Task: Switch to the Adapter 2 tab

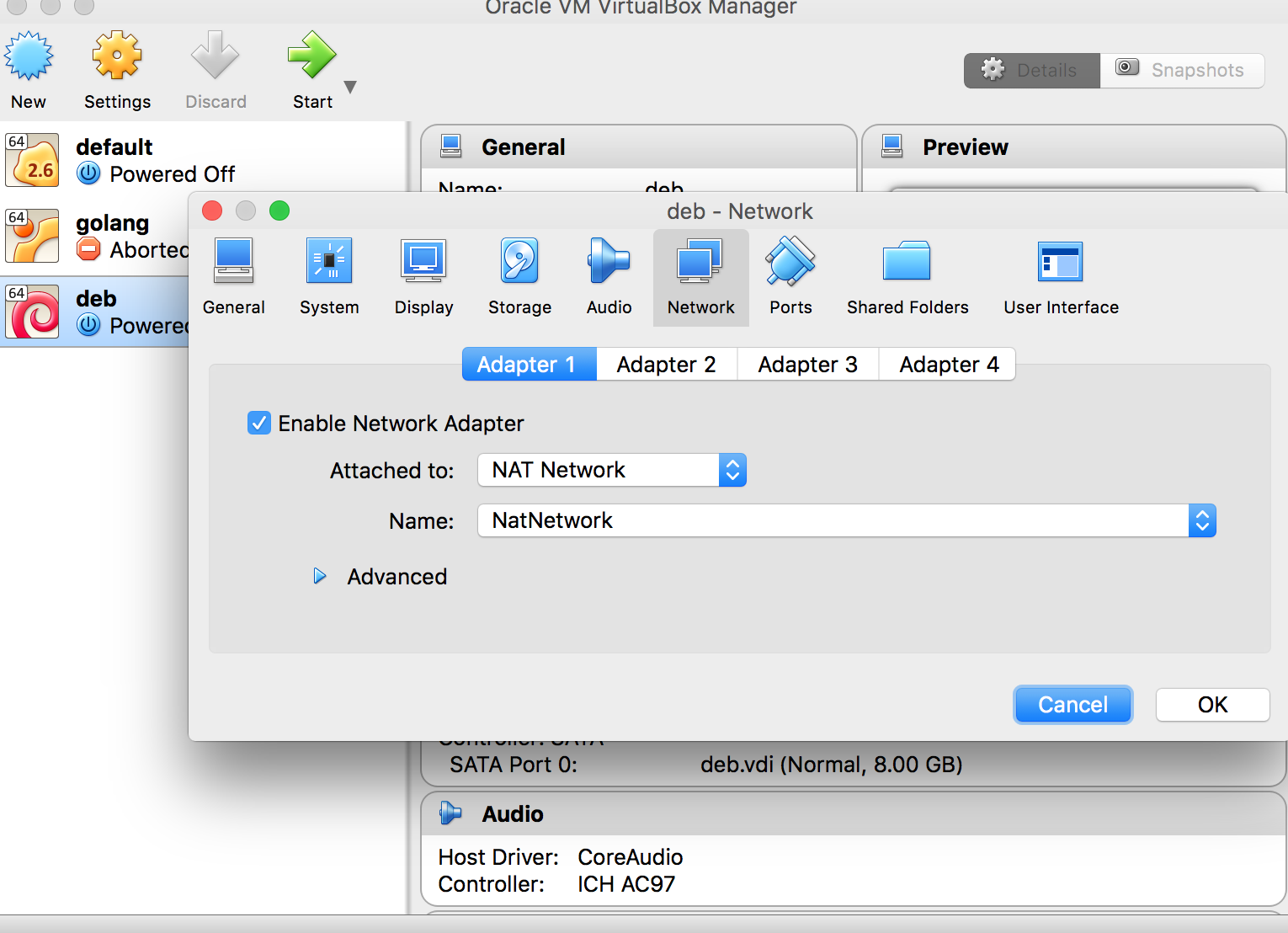Action: pos(667,365)
